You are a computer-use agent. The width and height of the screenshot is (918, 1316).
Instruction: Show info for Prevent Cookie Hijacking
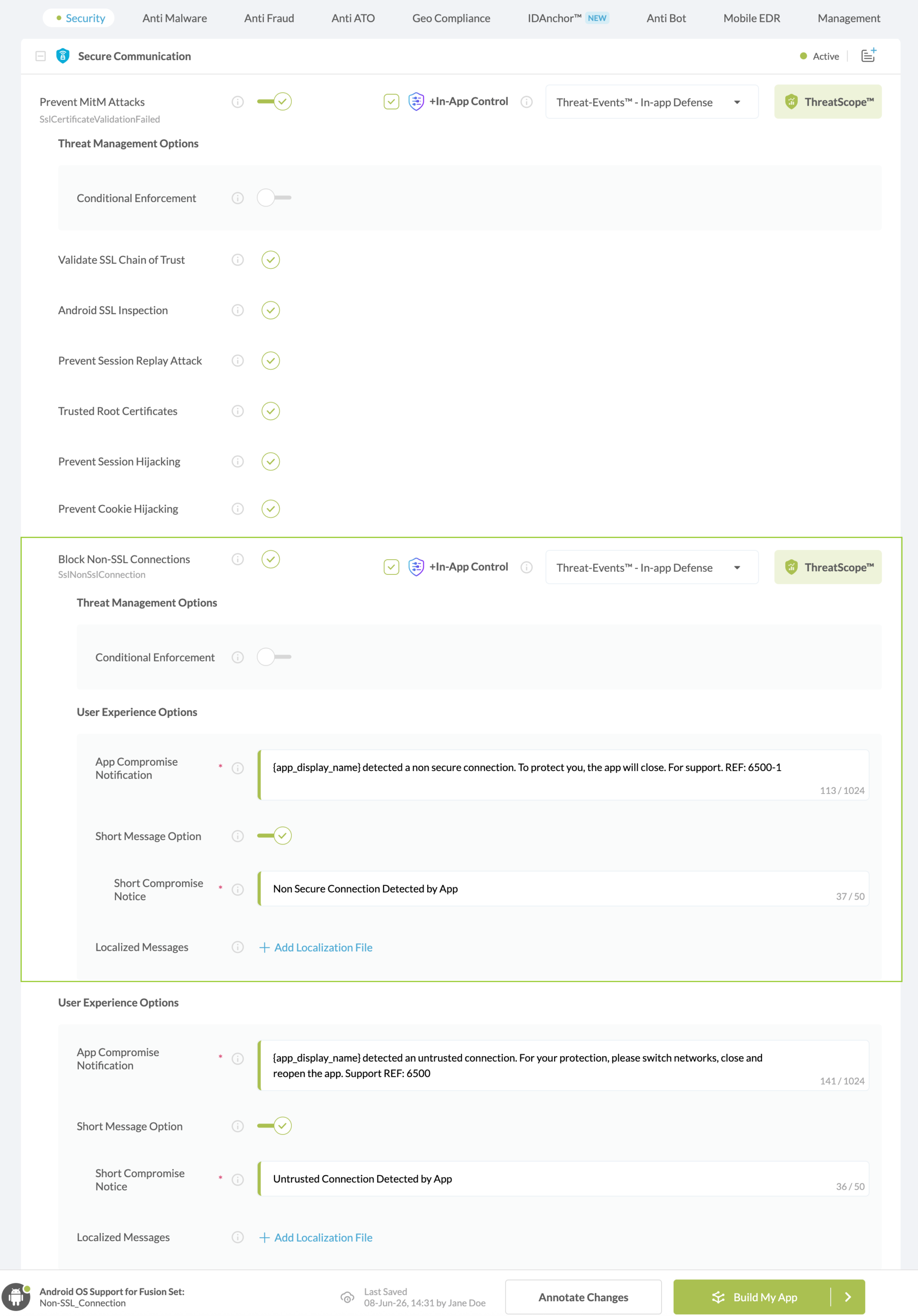pos(238,509)
